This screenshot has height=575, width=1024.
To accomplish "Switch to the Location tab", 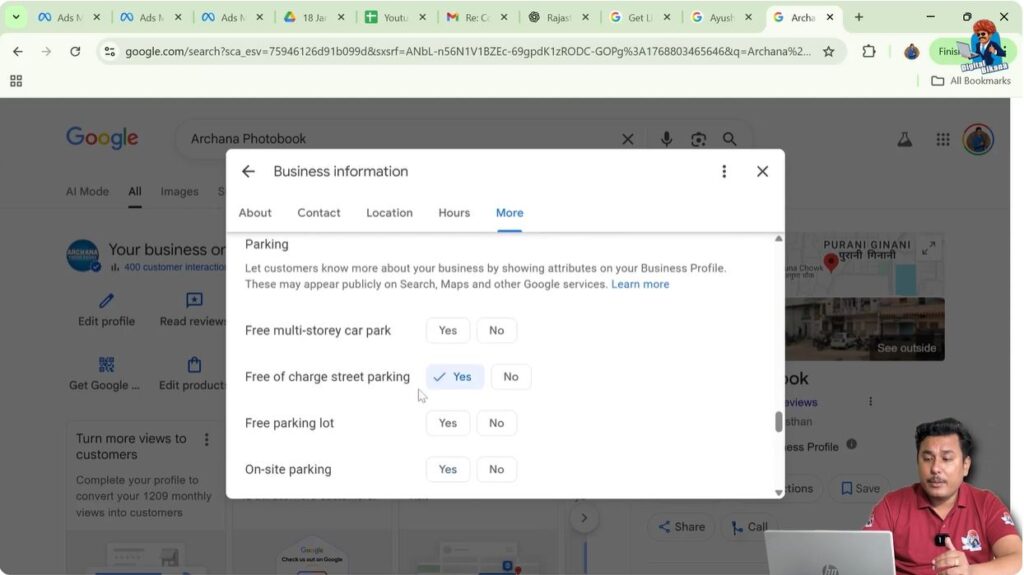I will pyautogui.click(x=389, y=213).
